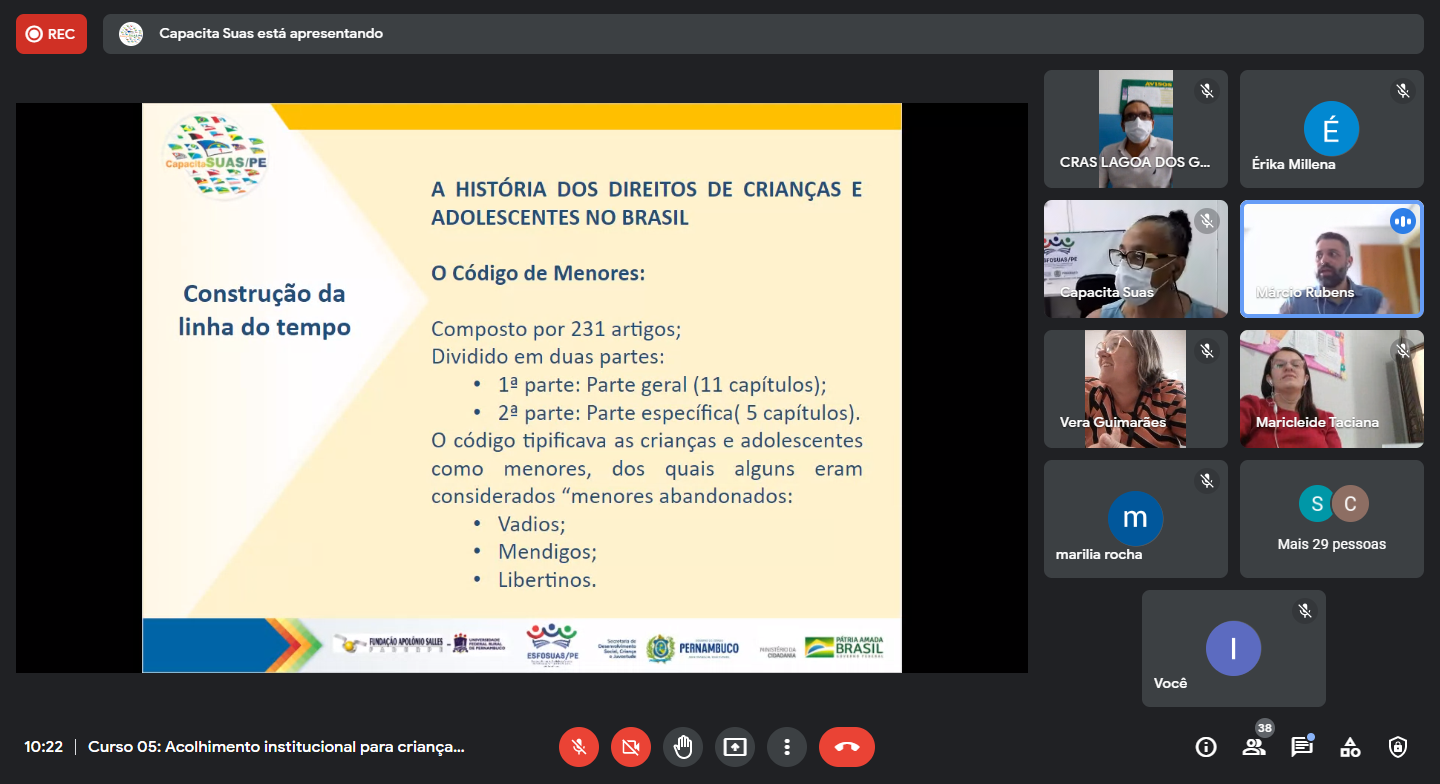Show the participants list panel
Image resolution: width=1440 pixels, height=784 pixels.
pyautogui.click(x=1253, y=747)
